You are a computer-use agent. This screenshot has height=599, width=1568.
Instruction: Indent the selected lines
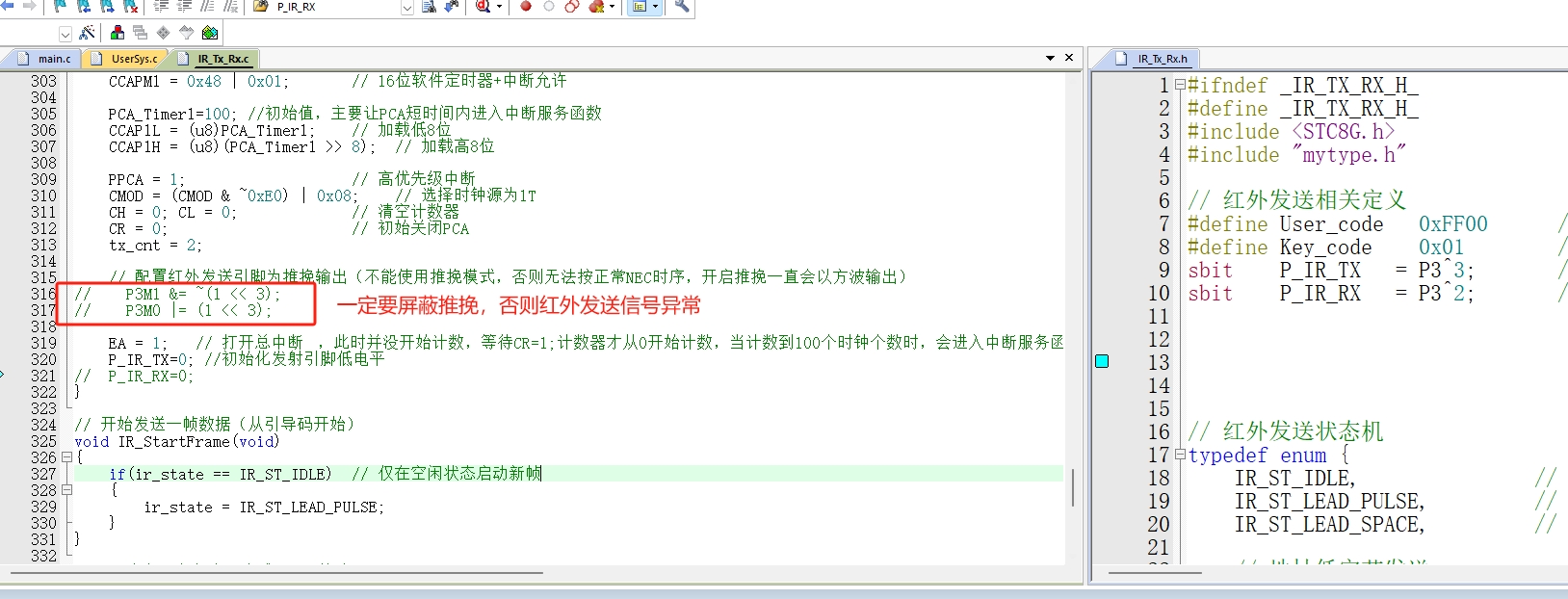pos(161,6)
